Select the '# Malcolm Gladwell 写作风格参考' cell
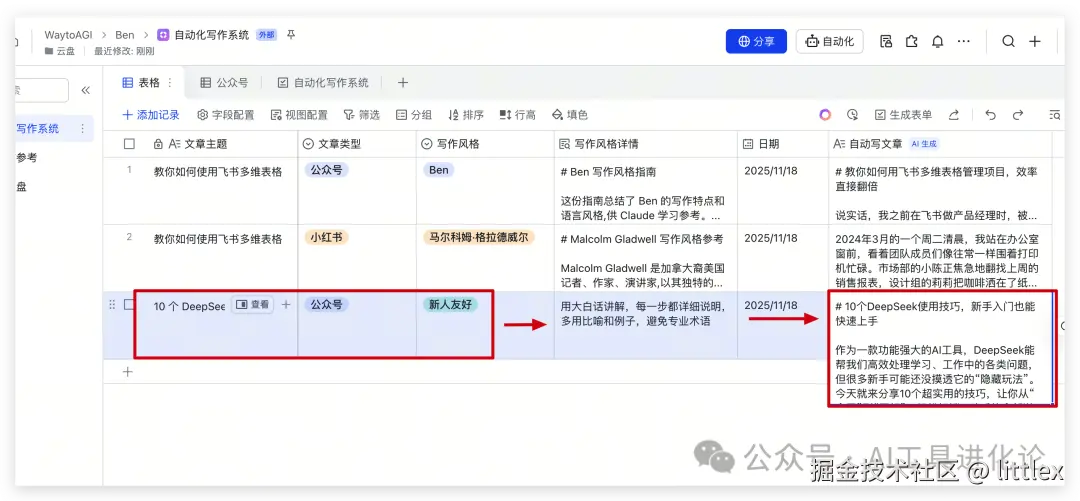Screen dimensions: 1080x501 646,258
